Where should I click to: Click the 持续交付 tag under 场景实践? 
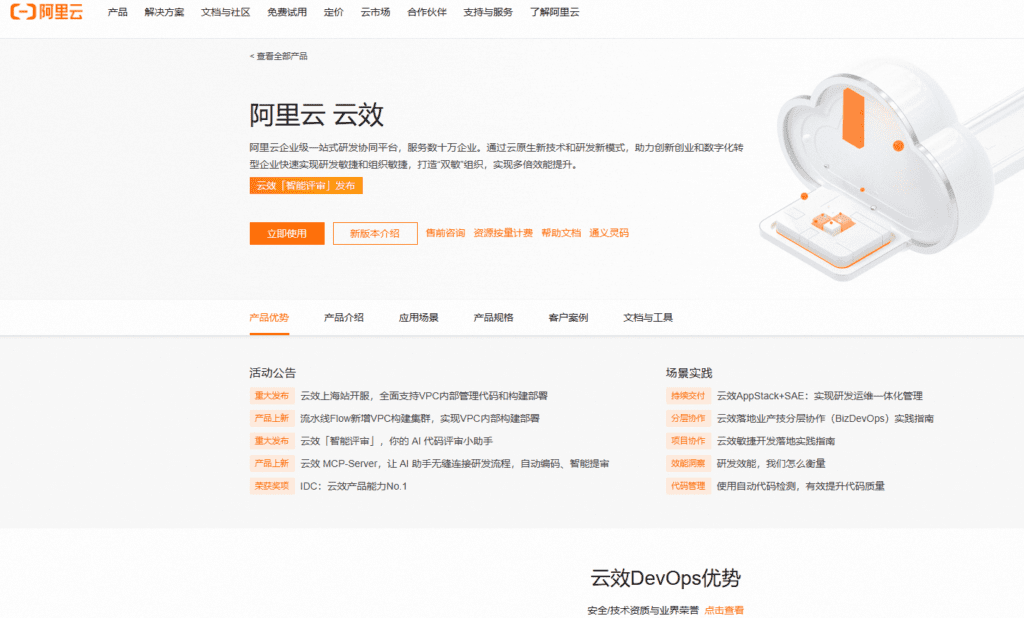tap(688, 395)
